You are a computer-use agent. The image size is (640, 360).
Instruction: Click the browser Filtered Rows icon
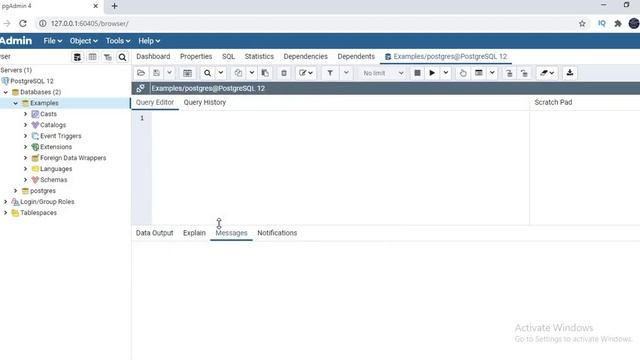tap(108, 57)
